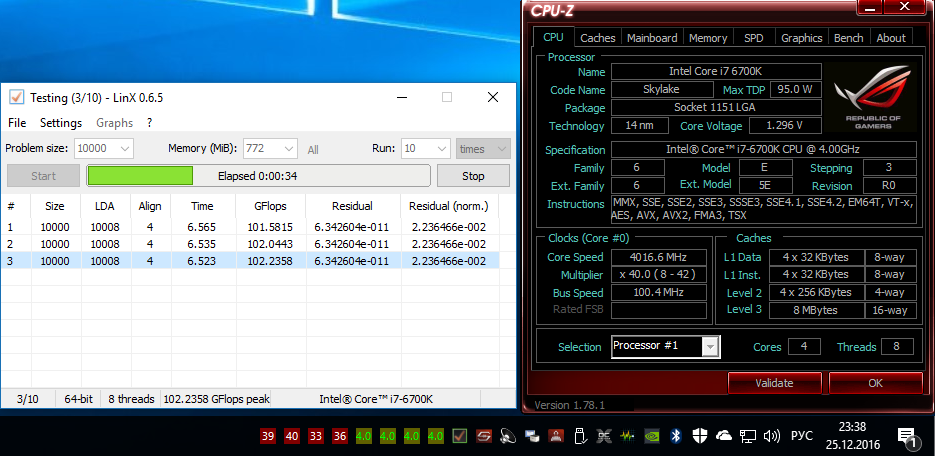Image resolution: width=935 pixels, height=456 pixels.
Task: Select the CPU tab in CPU-Z
Action: coord(553,37)
